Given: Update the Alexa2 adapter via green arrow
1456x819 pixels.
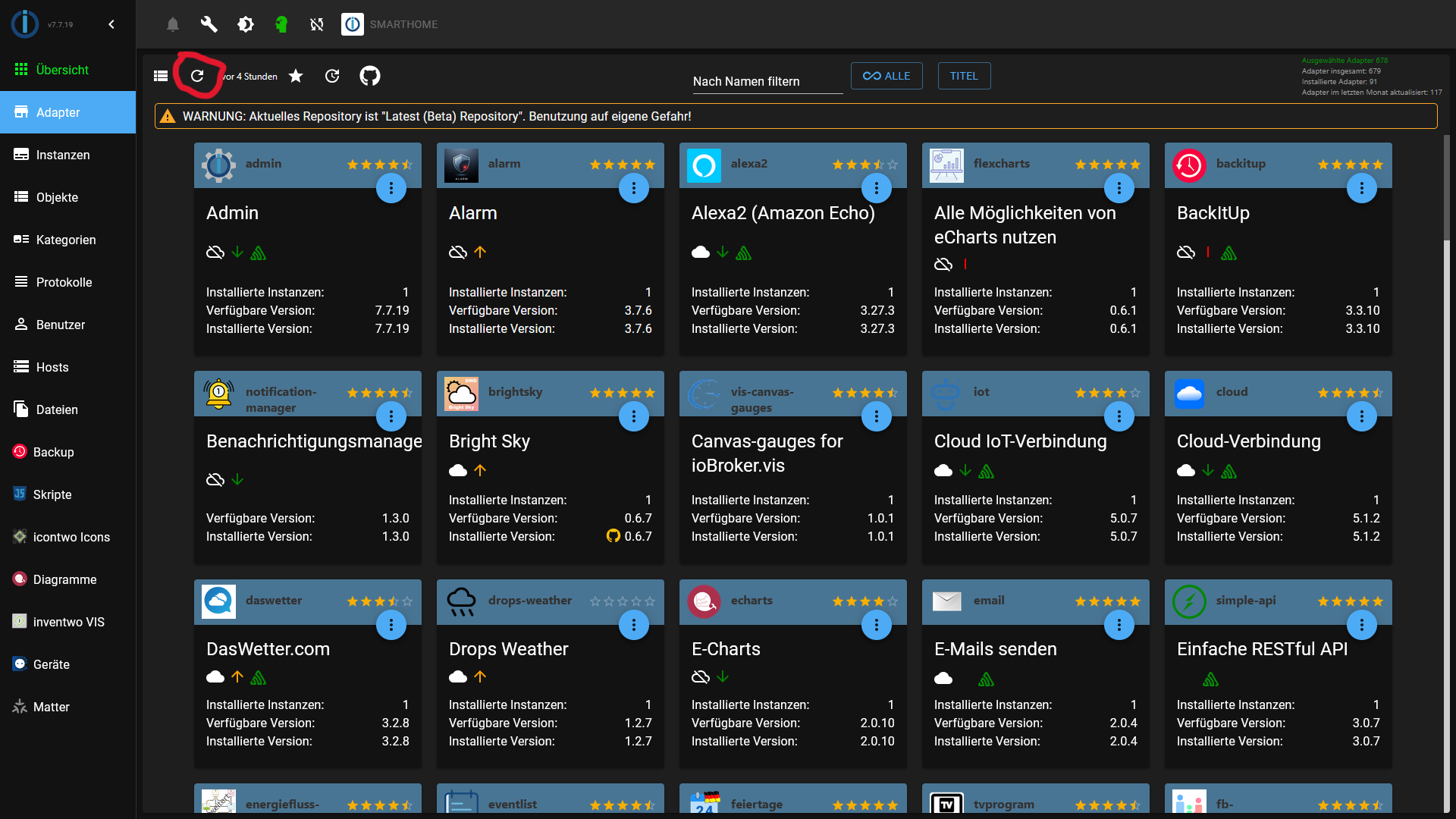Looking at the screenshot, I should [x=721, y=252].
